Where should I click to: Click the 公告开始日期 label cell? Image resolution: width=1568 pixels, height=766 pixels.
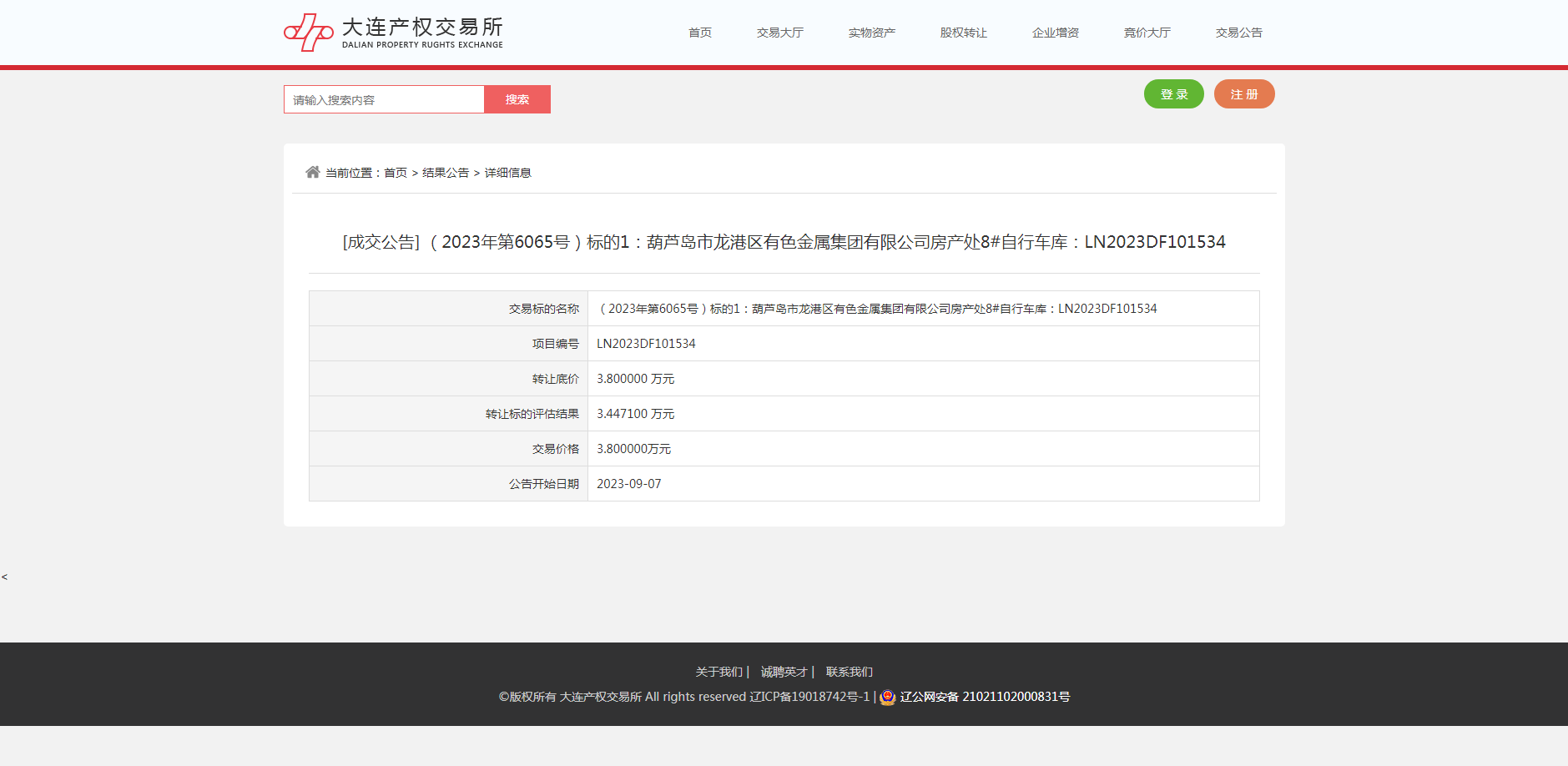pos(449,484)
